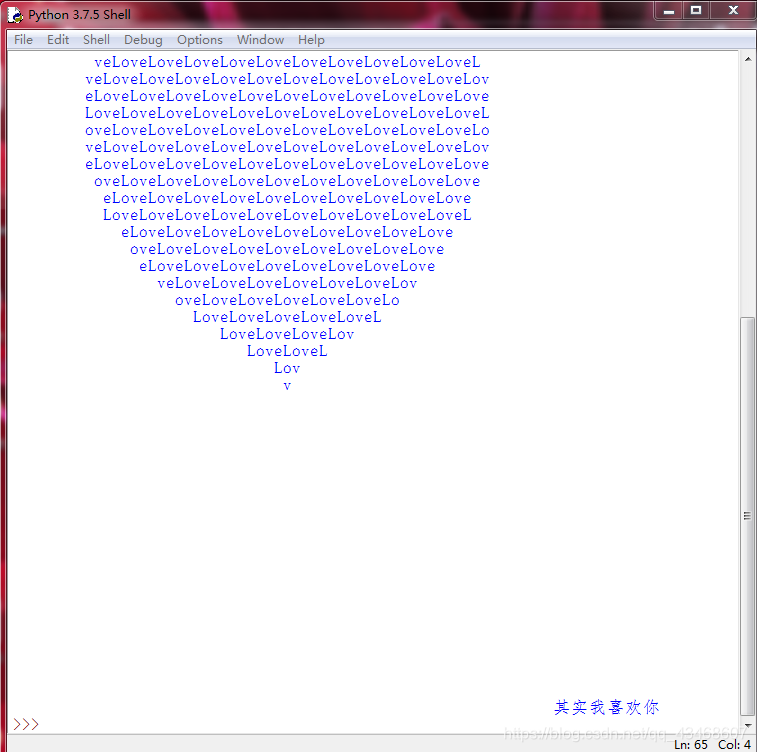Click the Chinese text 其实我喜欢你

(606, 707)
